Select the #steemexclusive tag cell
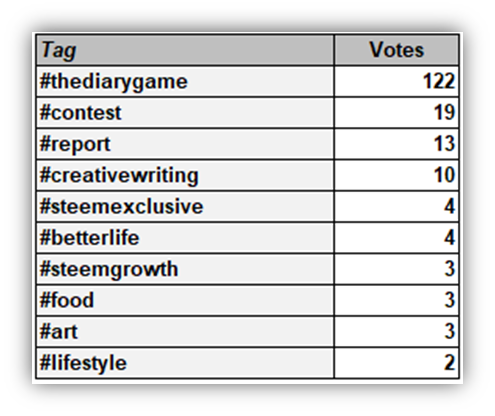 (185, 207)
